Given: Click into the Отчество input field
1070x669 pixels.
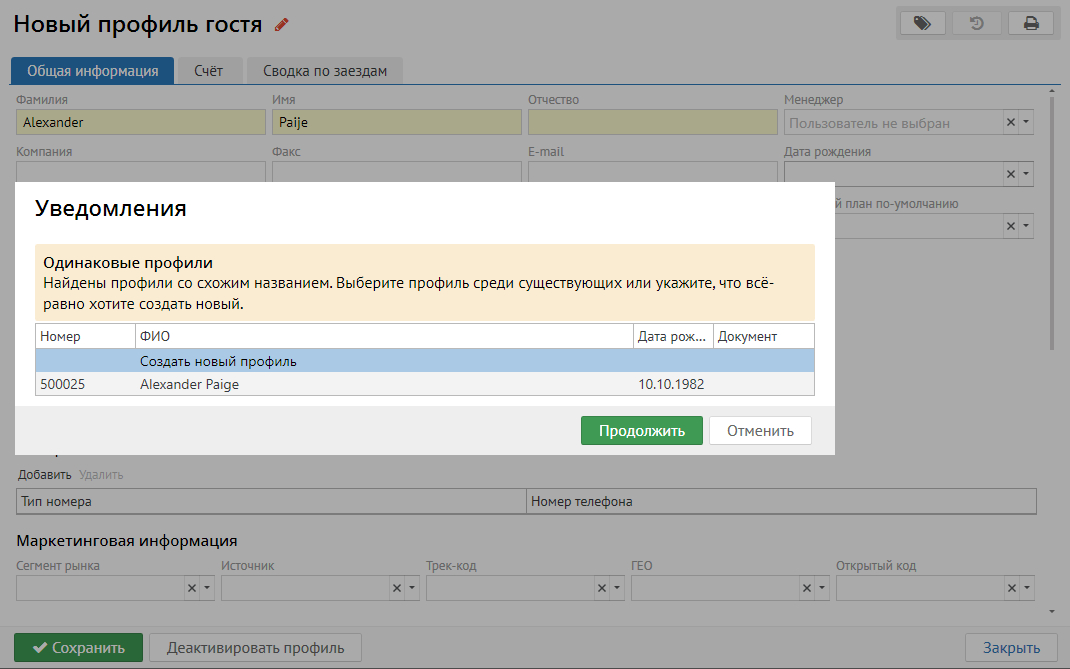Looking at the screenshot, I should point(652,122).
